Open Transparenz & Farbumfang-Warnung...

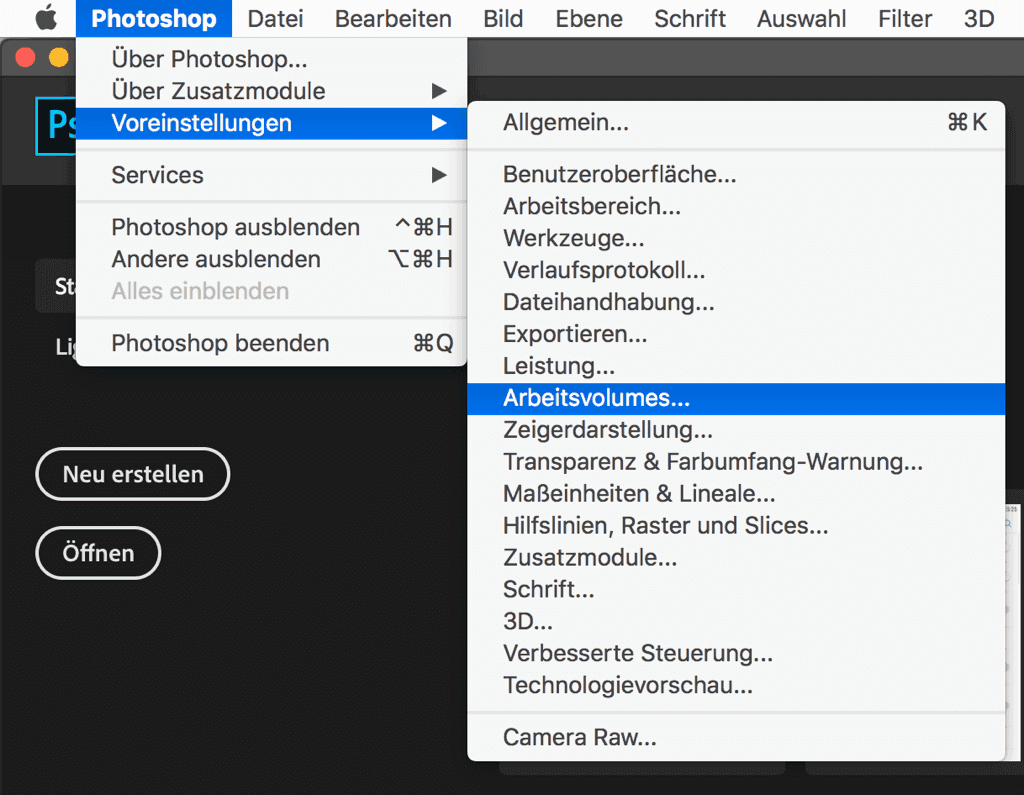pyautogui.click(x=736, y=462)
